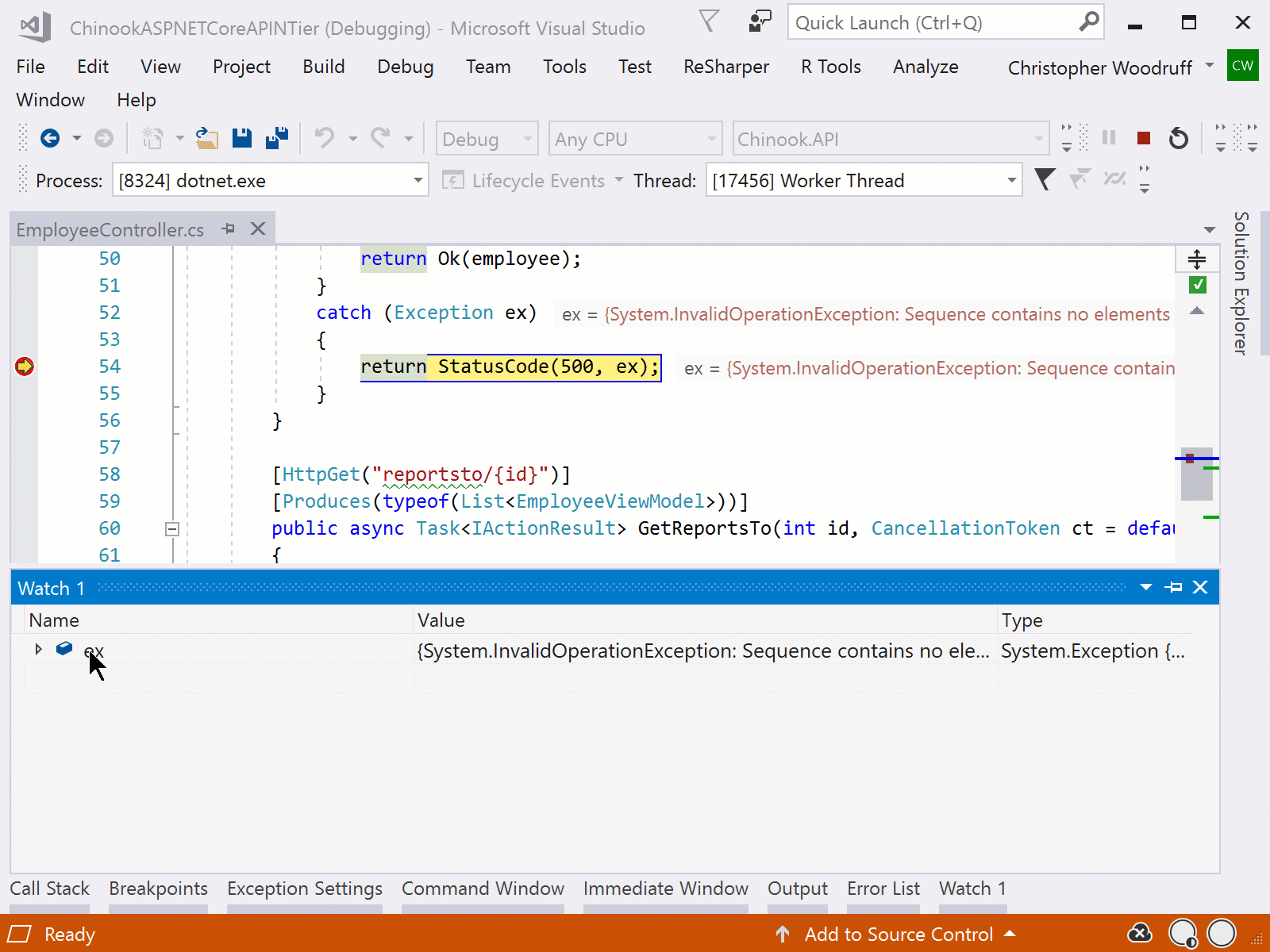Click inside the Quick Launch search field

pyautogui.click(x=913, y=21)
